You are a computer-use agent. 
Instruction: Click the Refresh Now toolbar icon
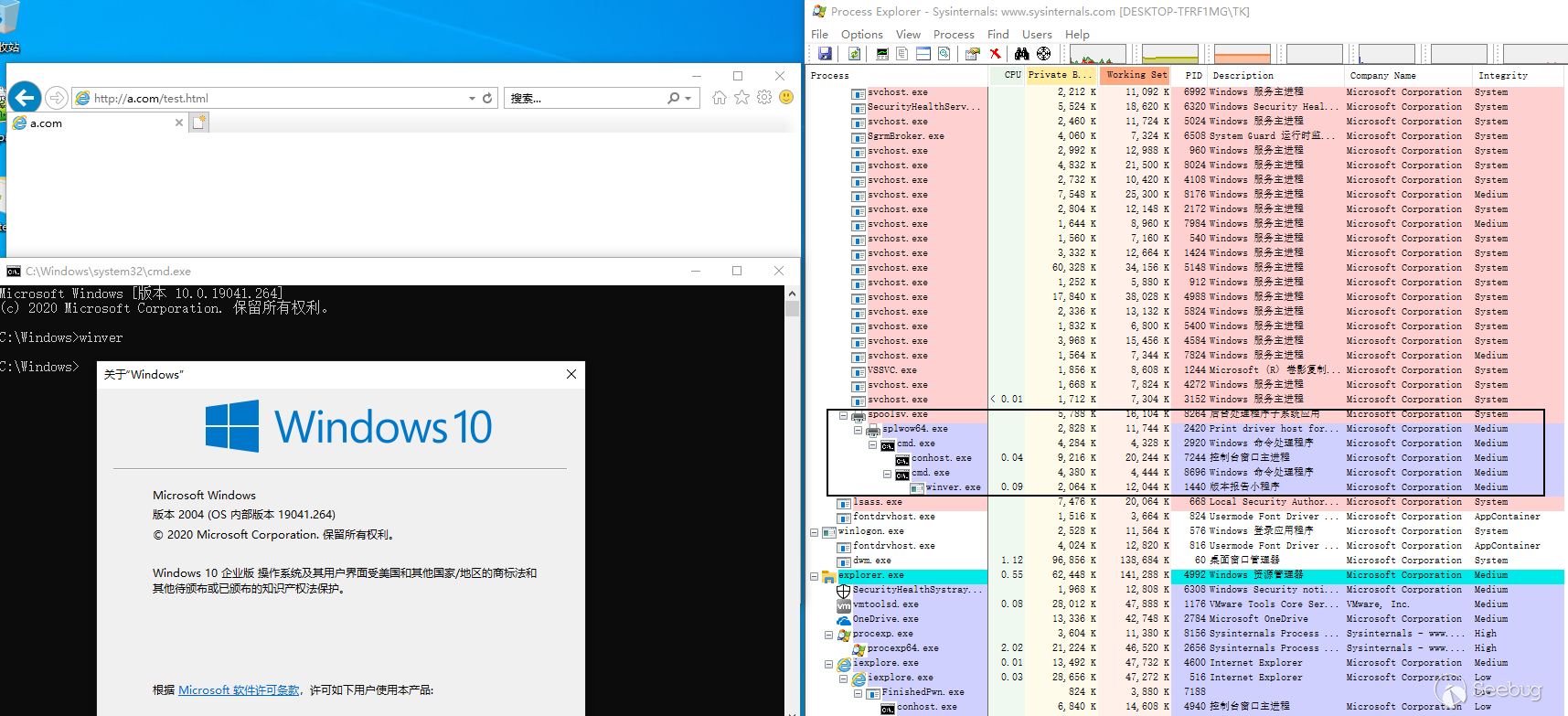[x=854, y=54]
